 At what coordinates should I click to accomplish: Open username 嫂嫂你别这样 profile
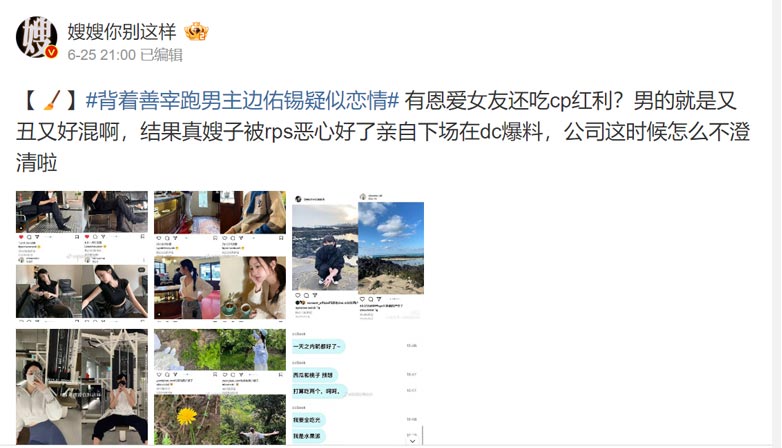[122, 31]
